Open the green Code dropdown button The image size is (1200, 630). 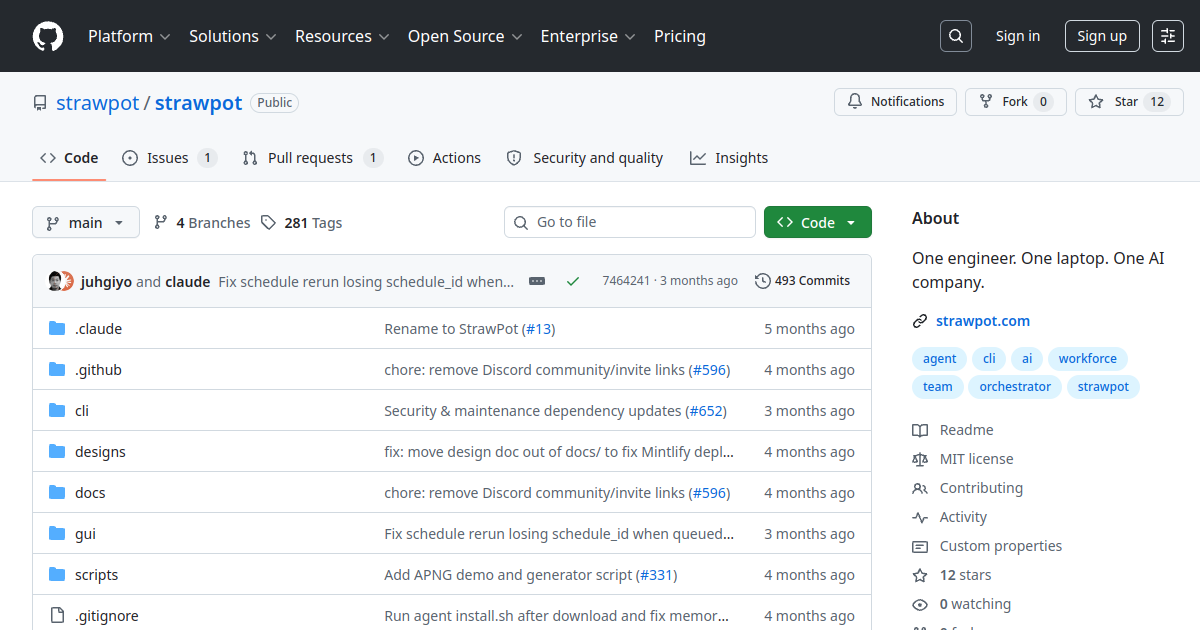(817, 222)
